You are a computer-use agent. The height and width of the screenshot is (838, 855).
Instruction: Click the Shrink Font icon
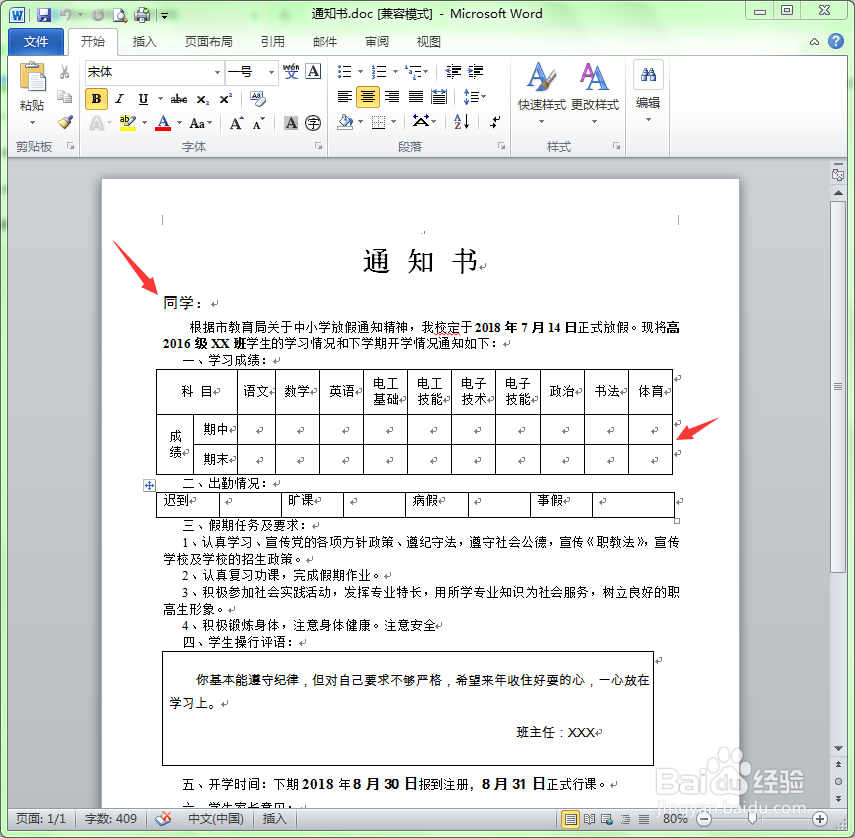[258, 124]
